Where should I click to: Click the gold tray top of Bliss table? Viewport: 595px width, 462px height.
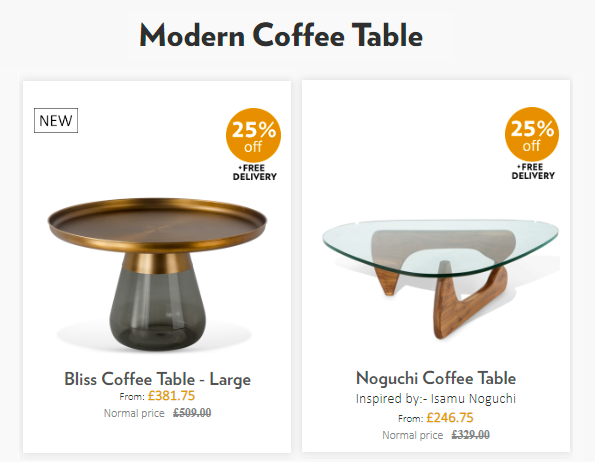pos(157,225)
